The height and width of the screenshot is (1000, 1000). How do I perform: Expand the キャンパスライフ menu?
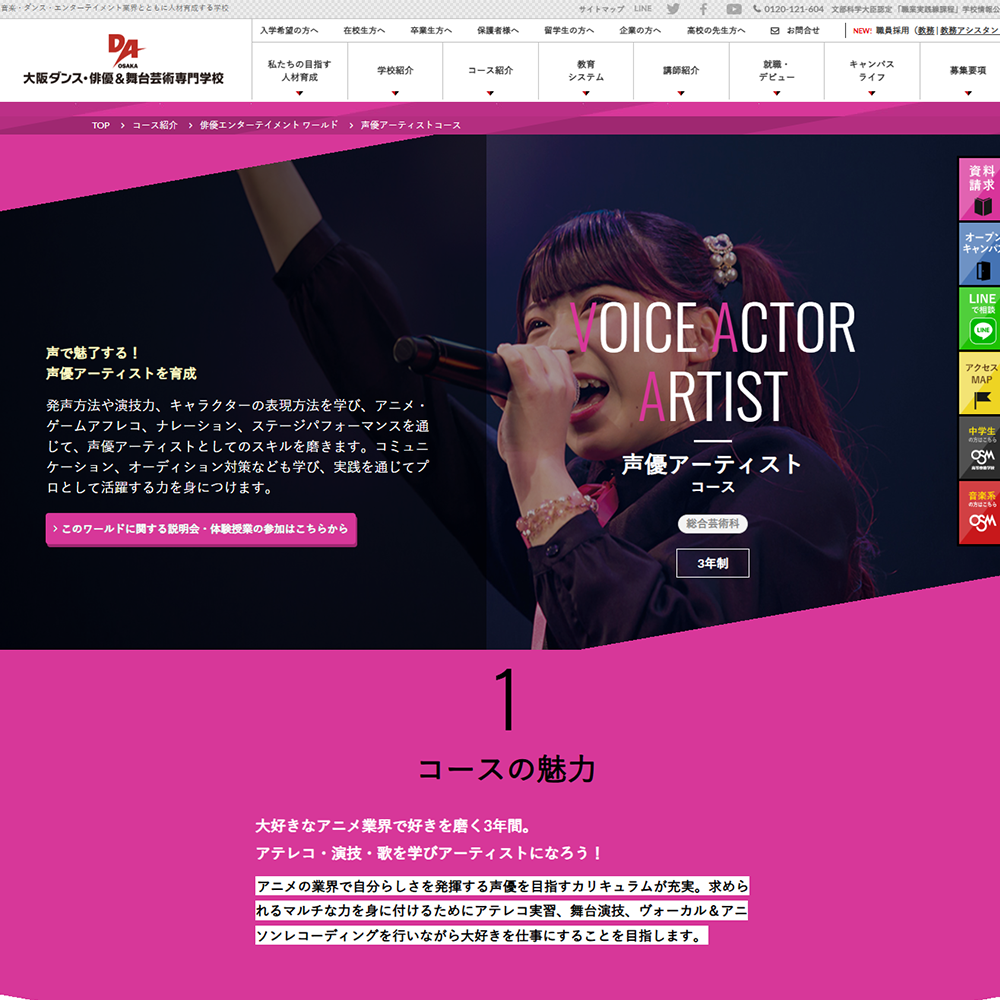click(871, 72)
